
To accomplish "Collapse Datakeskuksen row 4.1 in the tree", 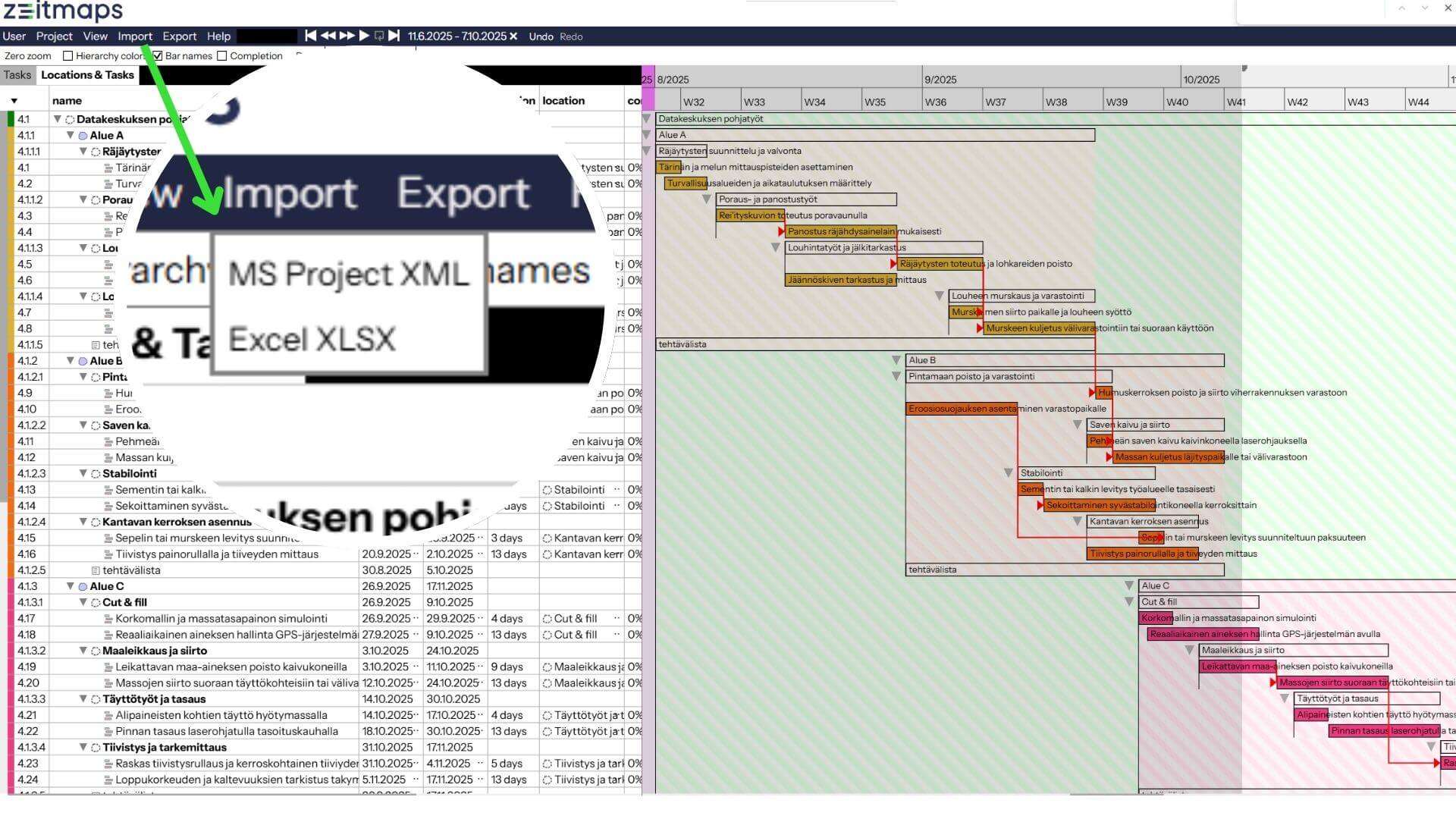I will pos(57,119).
